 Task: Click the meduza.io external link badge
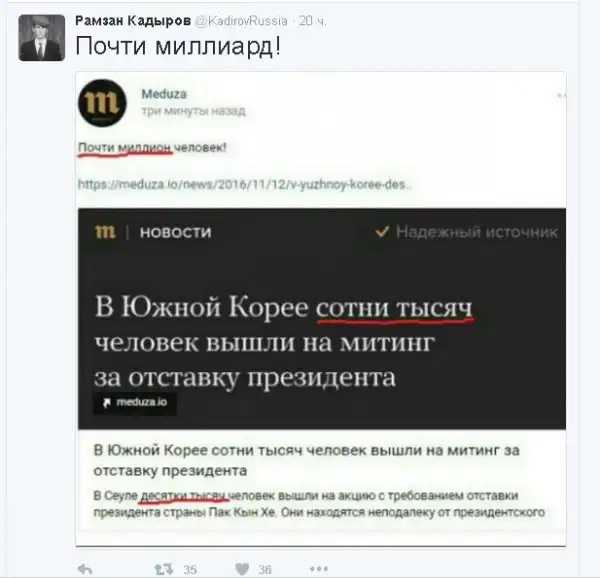click(x=135, y=402)
